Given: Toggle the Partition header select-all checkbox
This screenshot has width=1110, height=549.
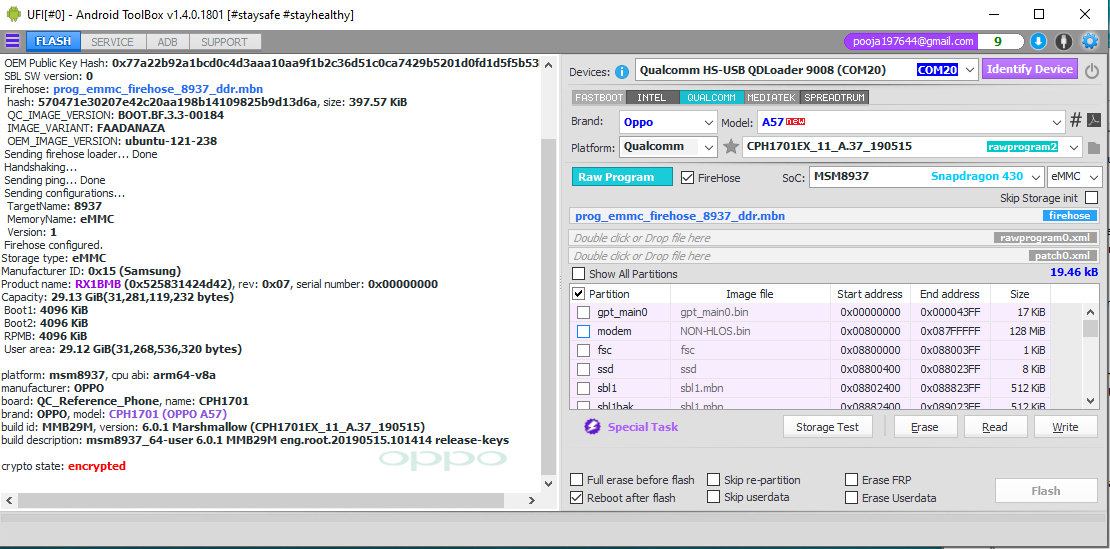Looking at the screenshot, I should pyautogui.click(x=578, y=294).
